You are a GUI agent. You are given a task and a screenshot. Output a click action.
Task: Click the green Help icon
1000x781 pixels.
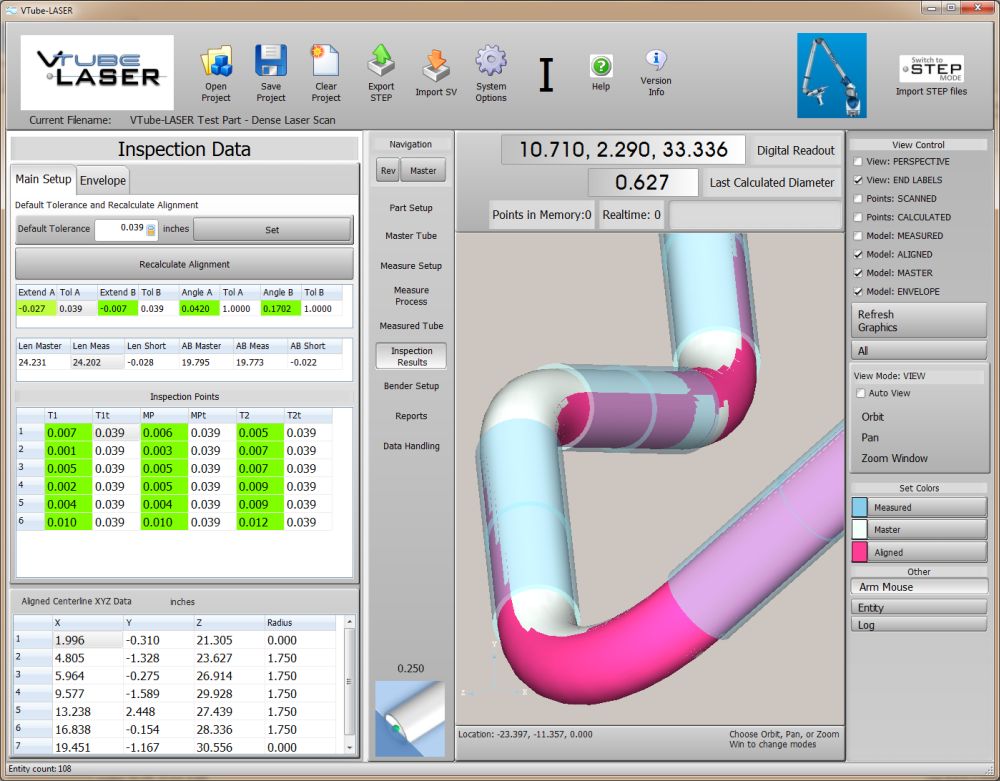pyautogui.click(x=601, y=66)
